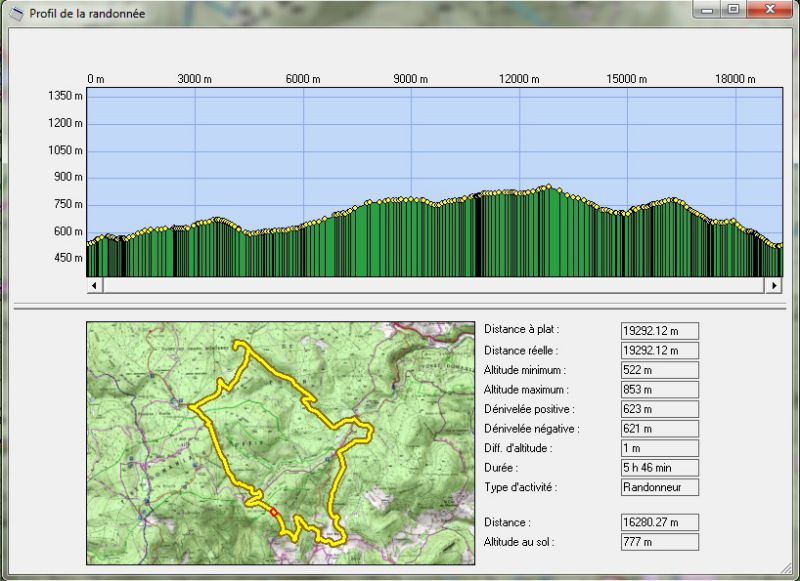Click the "Profil de la randonnée" window title
The height and width of the screenshot is (581, 800).
click(x=87, y=14)
